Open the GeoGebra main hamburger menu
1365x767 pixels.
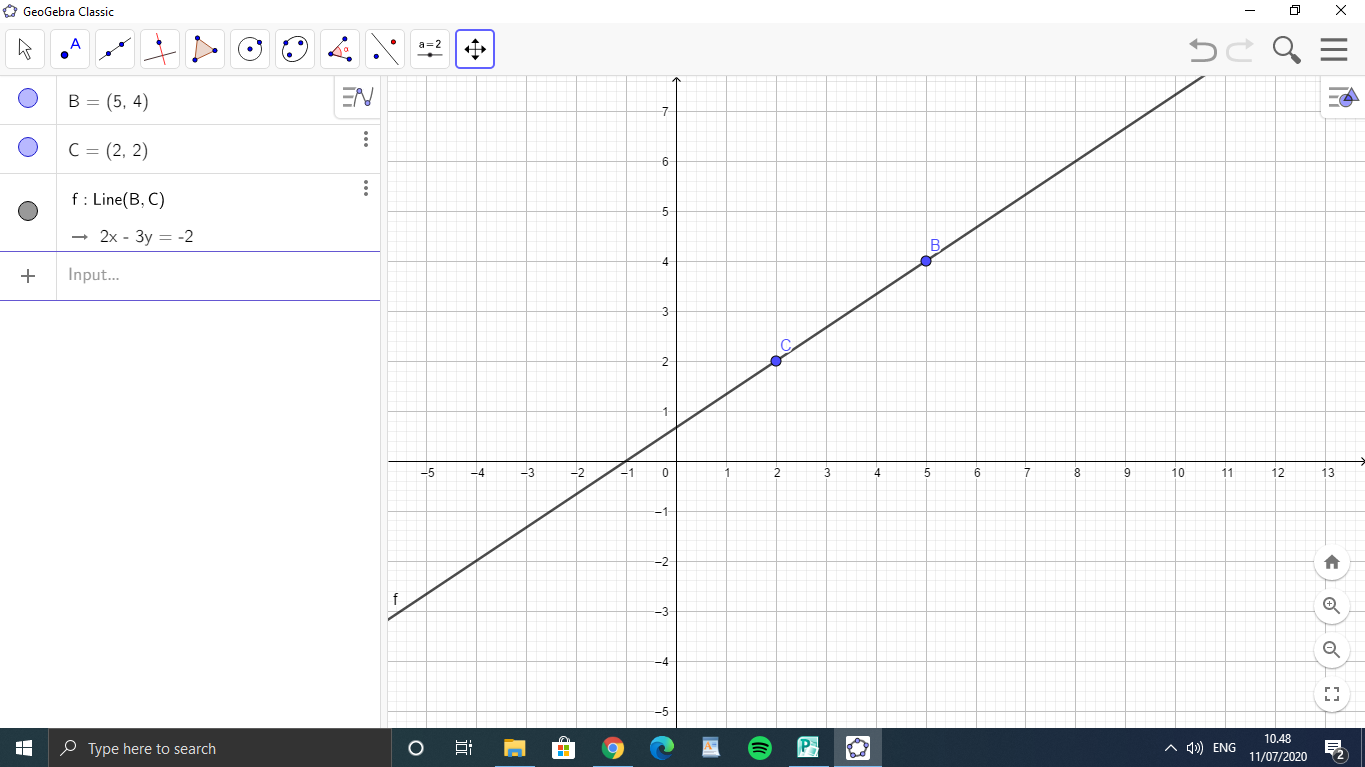1334,49
